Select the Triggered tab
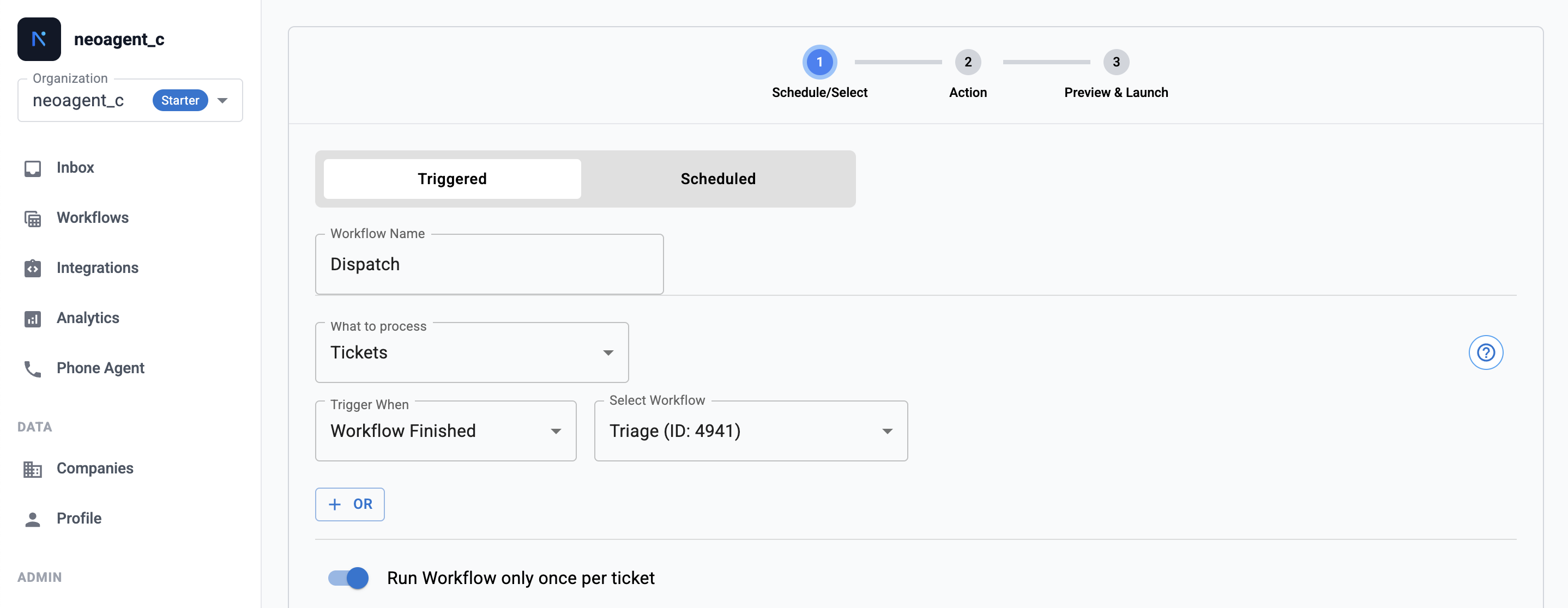 [451, 179]
